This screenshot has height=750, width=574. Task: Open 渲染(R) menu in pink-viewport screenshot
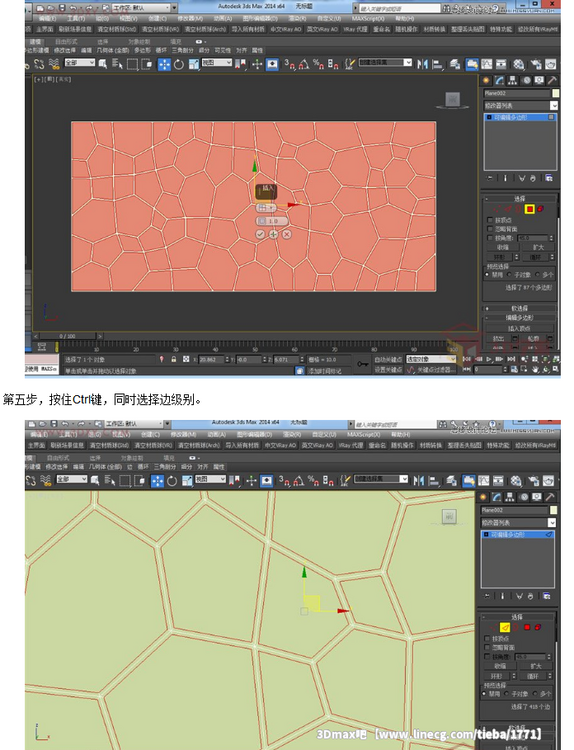coord(298,18)
